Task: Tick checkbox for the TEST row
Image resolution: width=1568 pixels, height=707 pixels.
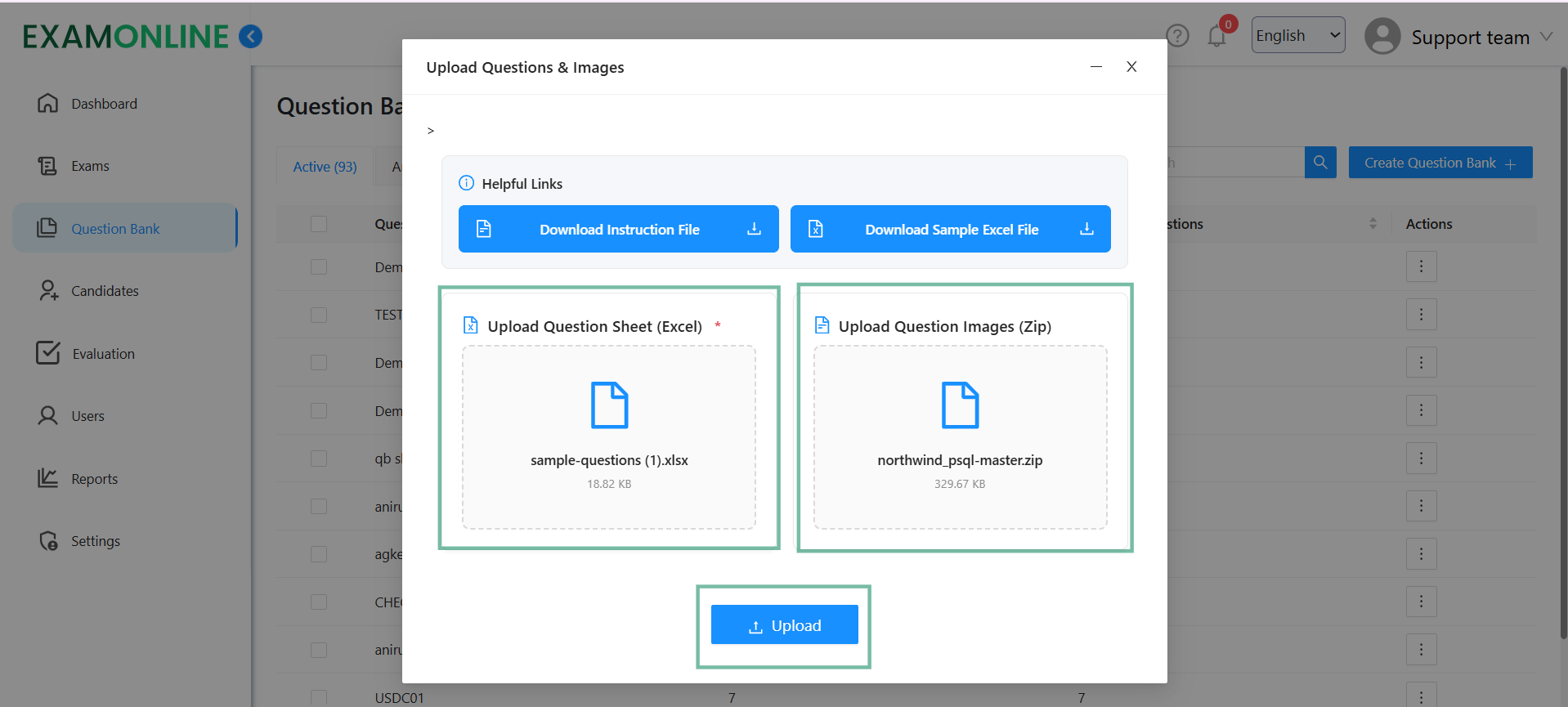Action: click(x=319, y=315)
